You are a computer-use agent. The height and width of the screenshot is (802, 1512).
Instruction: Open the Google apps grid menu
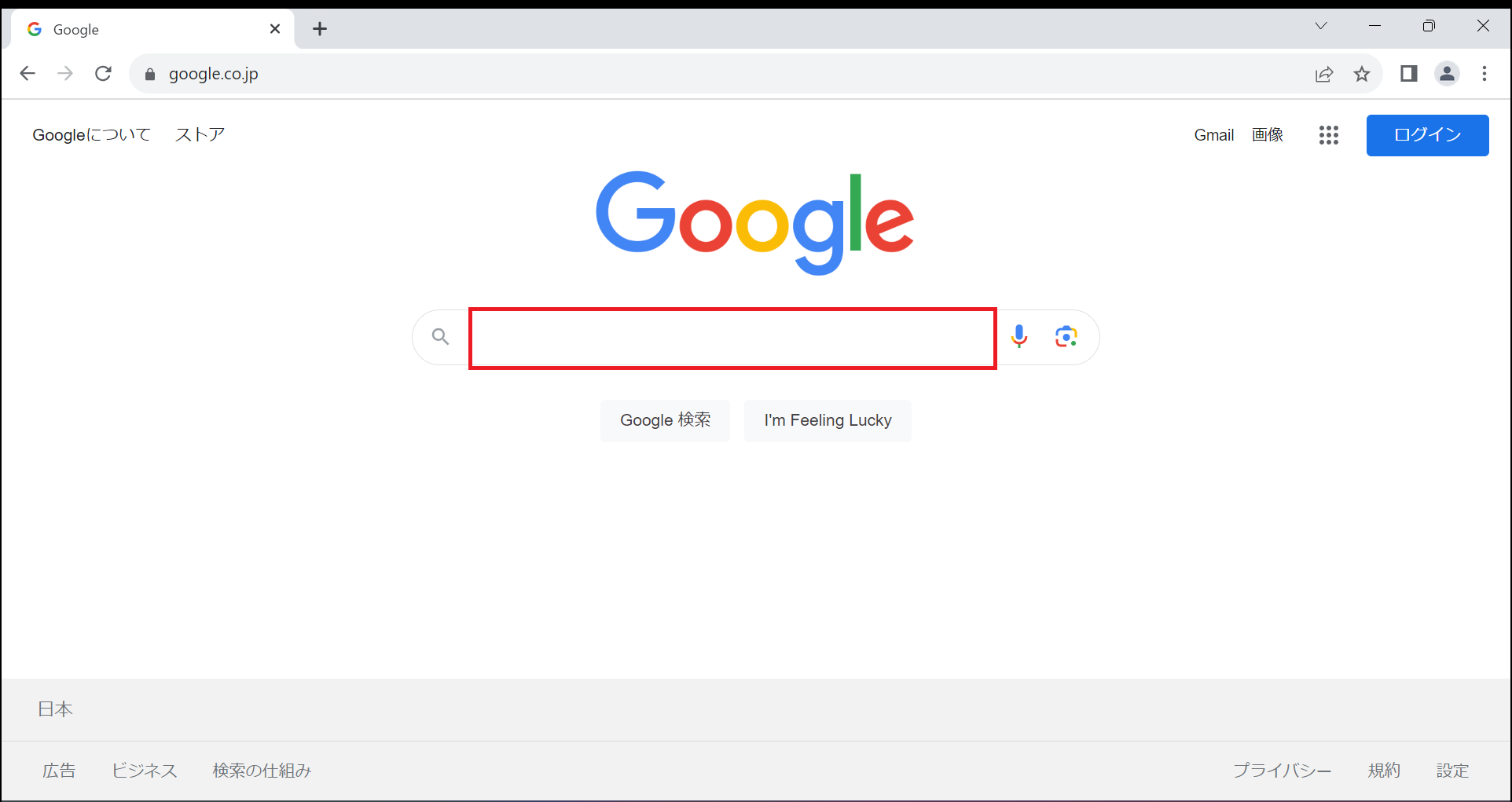(1328, 135)
